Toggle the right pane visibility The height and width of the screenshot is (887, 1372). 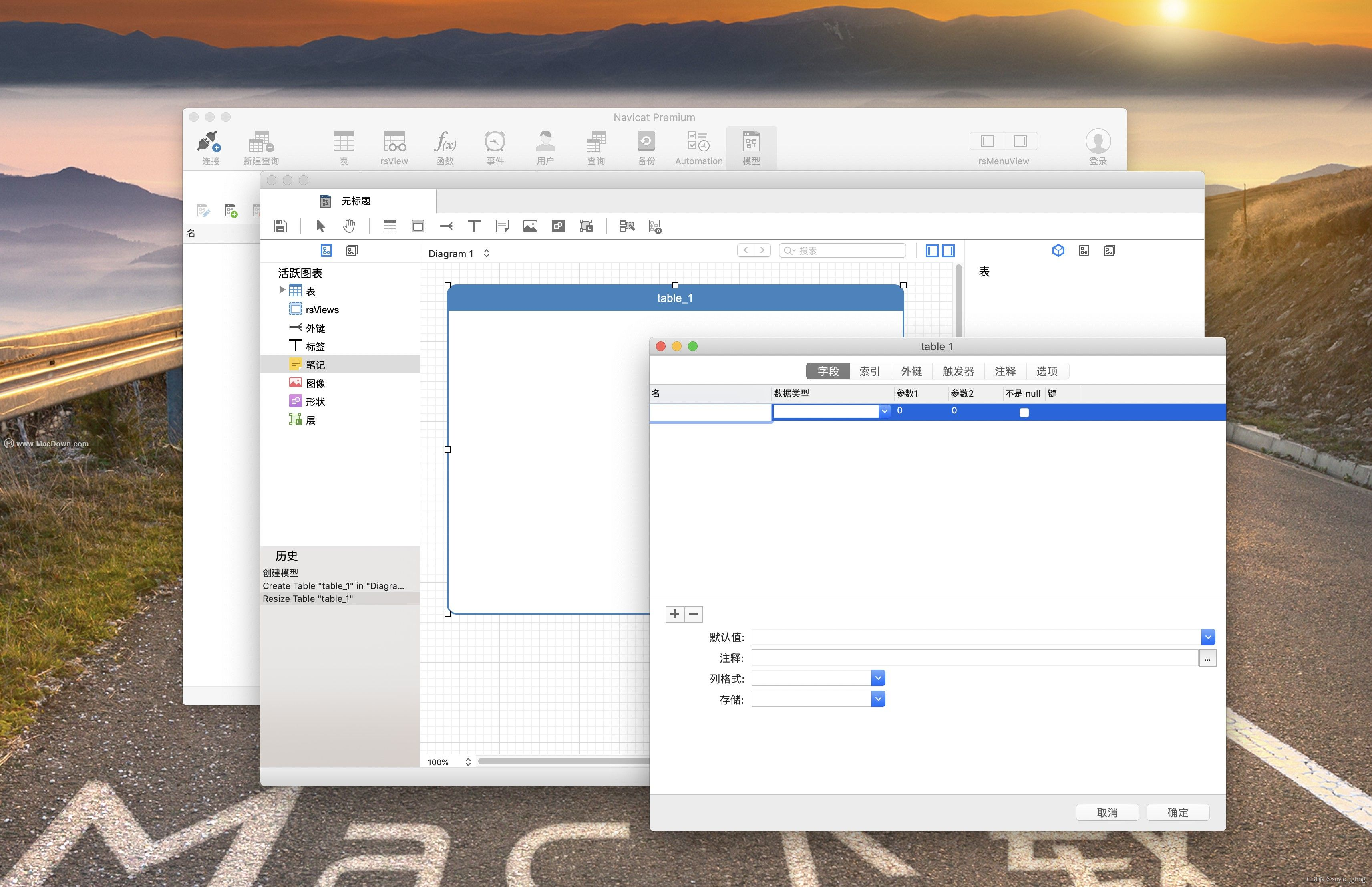[x=949, y=250]
